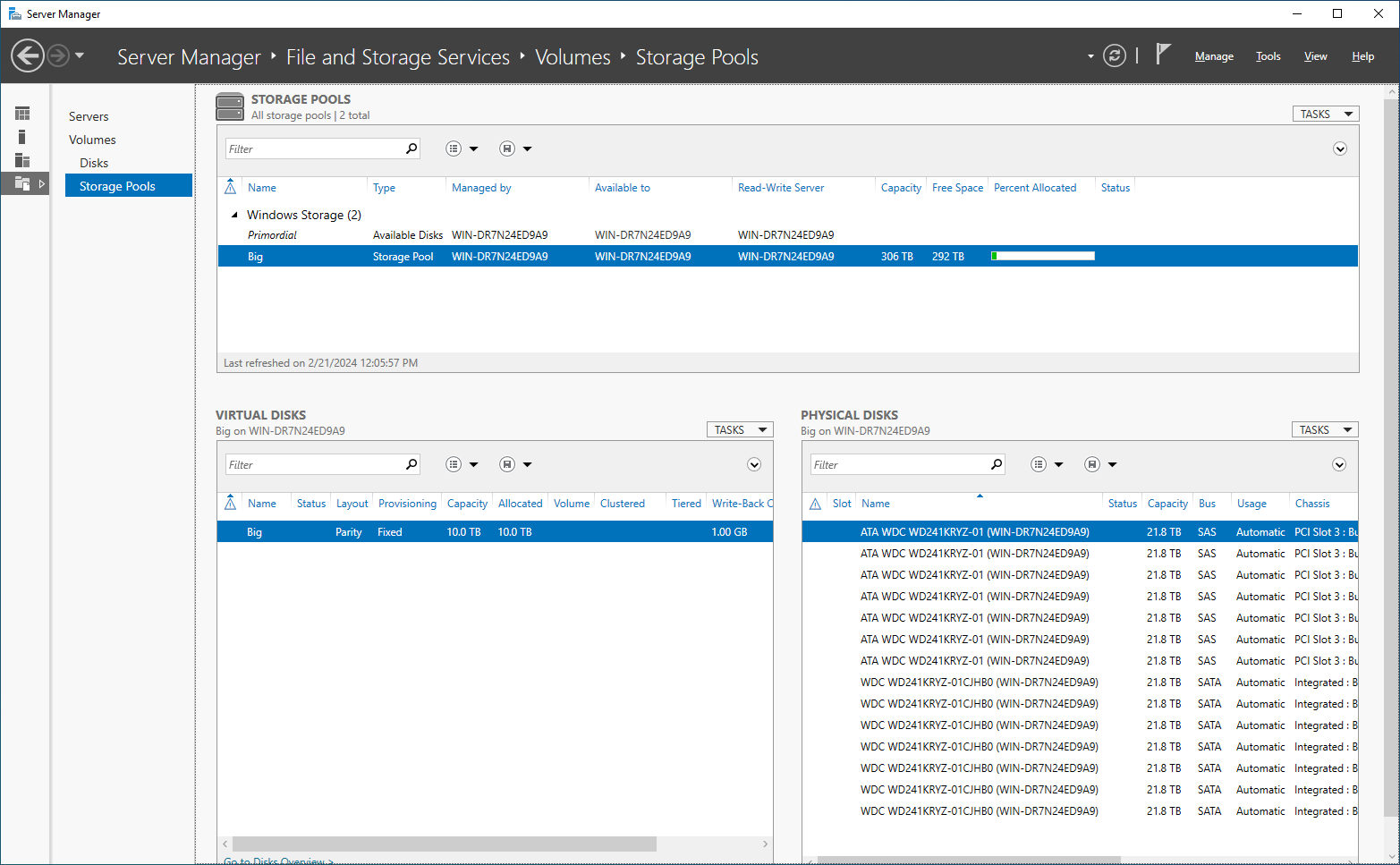This screenshot has height=865, width=1400.
Task: Open Virtual Disks TASKS dropdown
Action: click(x=740, y=429)
